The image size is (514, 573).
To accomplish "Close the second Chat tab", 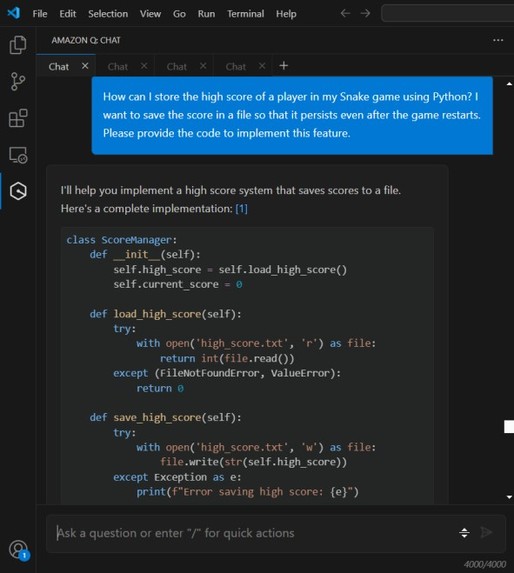I will pos(144,66).
